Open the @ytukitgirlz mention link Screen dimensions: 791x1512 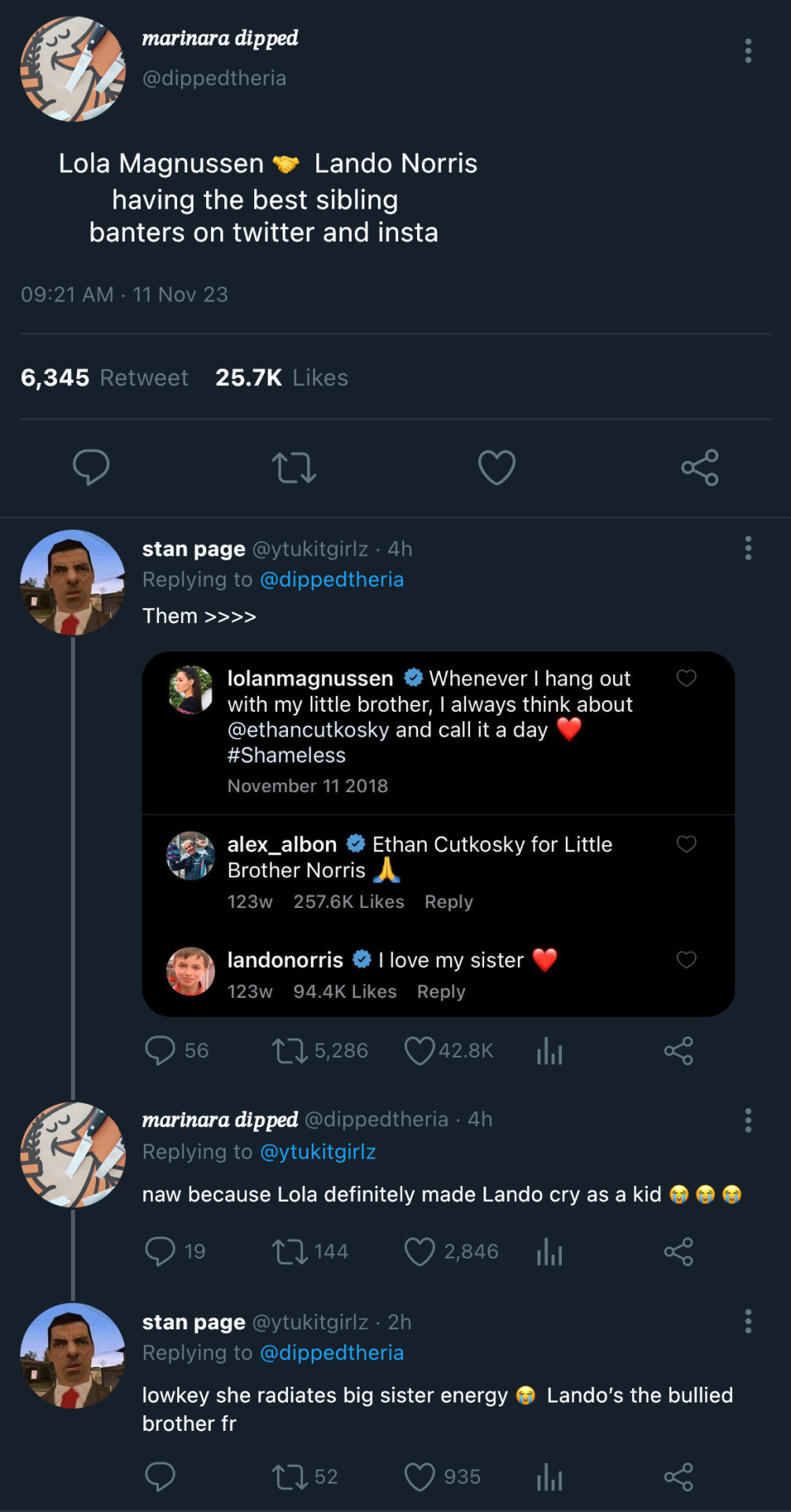pyautogui.click(x=318, y=1151)
